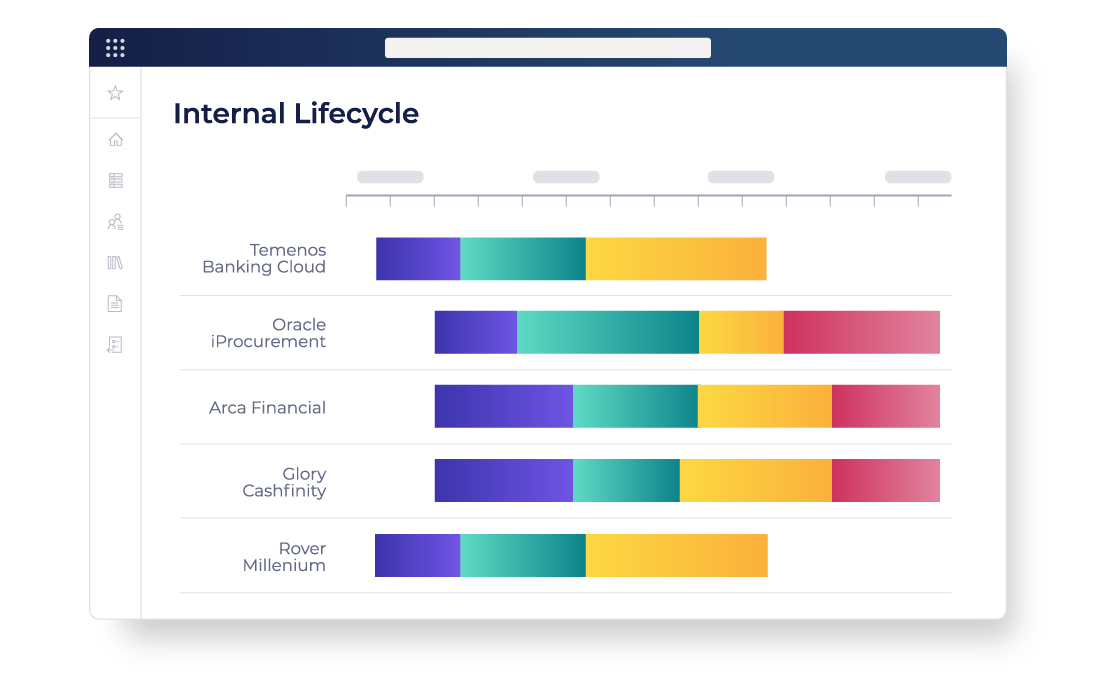Image resolution: width=1096 pixels, height=676 pixels.
Task: Click red segment of Oracle iProcurement bar
Action: point(862,332)
